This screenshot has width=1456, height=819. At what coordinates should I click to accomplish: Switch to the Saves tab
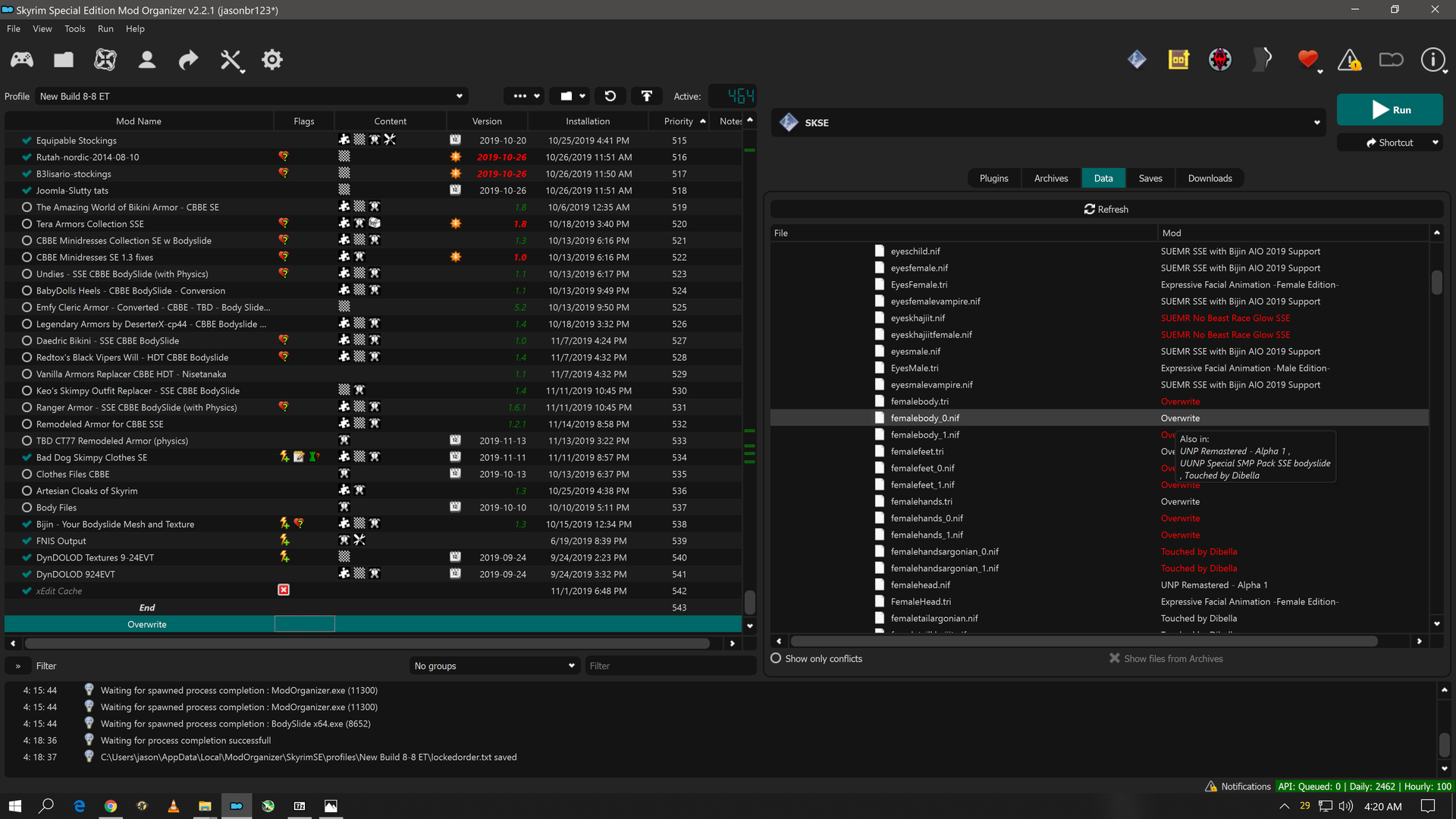point(1150,178)
